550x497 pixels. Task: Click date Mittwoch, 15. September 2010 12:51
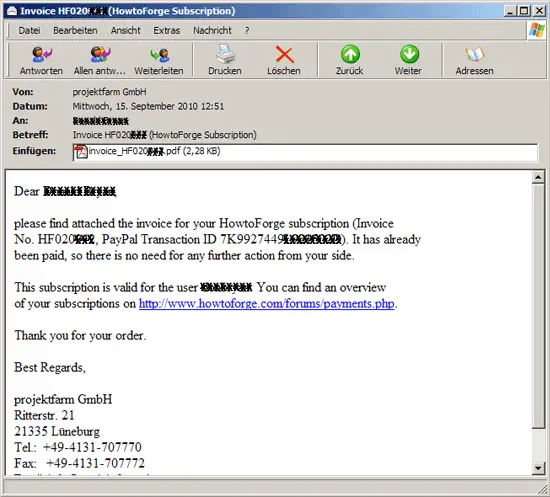148,106
